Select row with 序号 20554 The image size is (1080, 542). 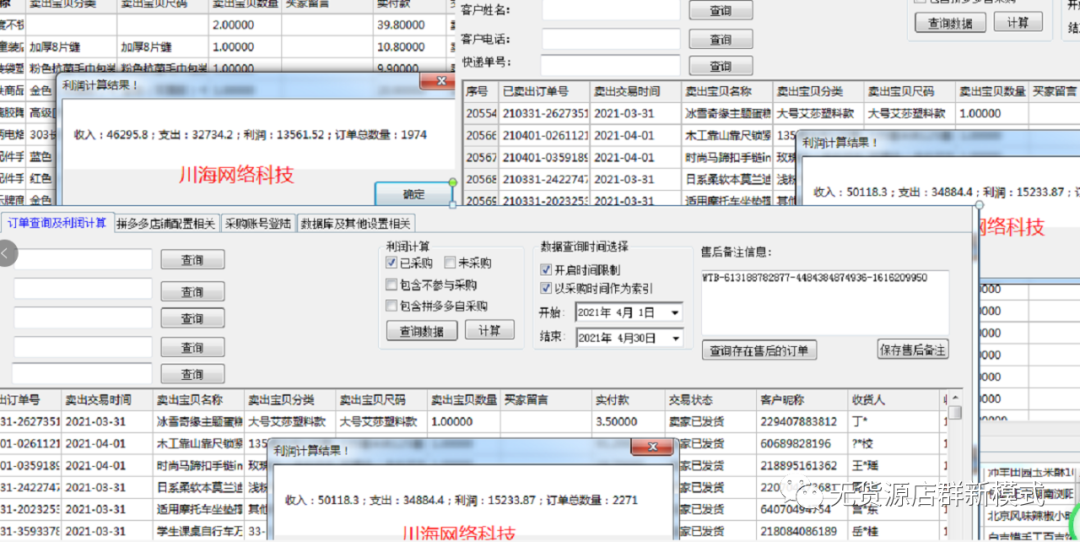point(481,113)
